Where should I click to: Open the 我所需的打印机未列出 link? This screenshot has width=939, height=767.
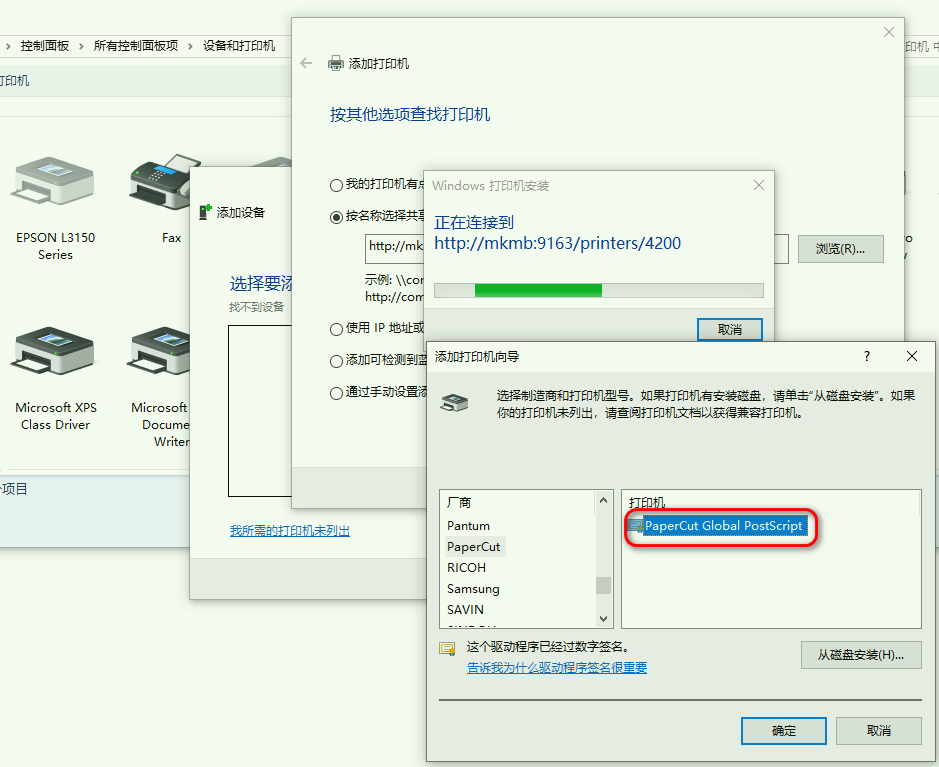coord(289,531)
